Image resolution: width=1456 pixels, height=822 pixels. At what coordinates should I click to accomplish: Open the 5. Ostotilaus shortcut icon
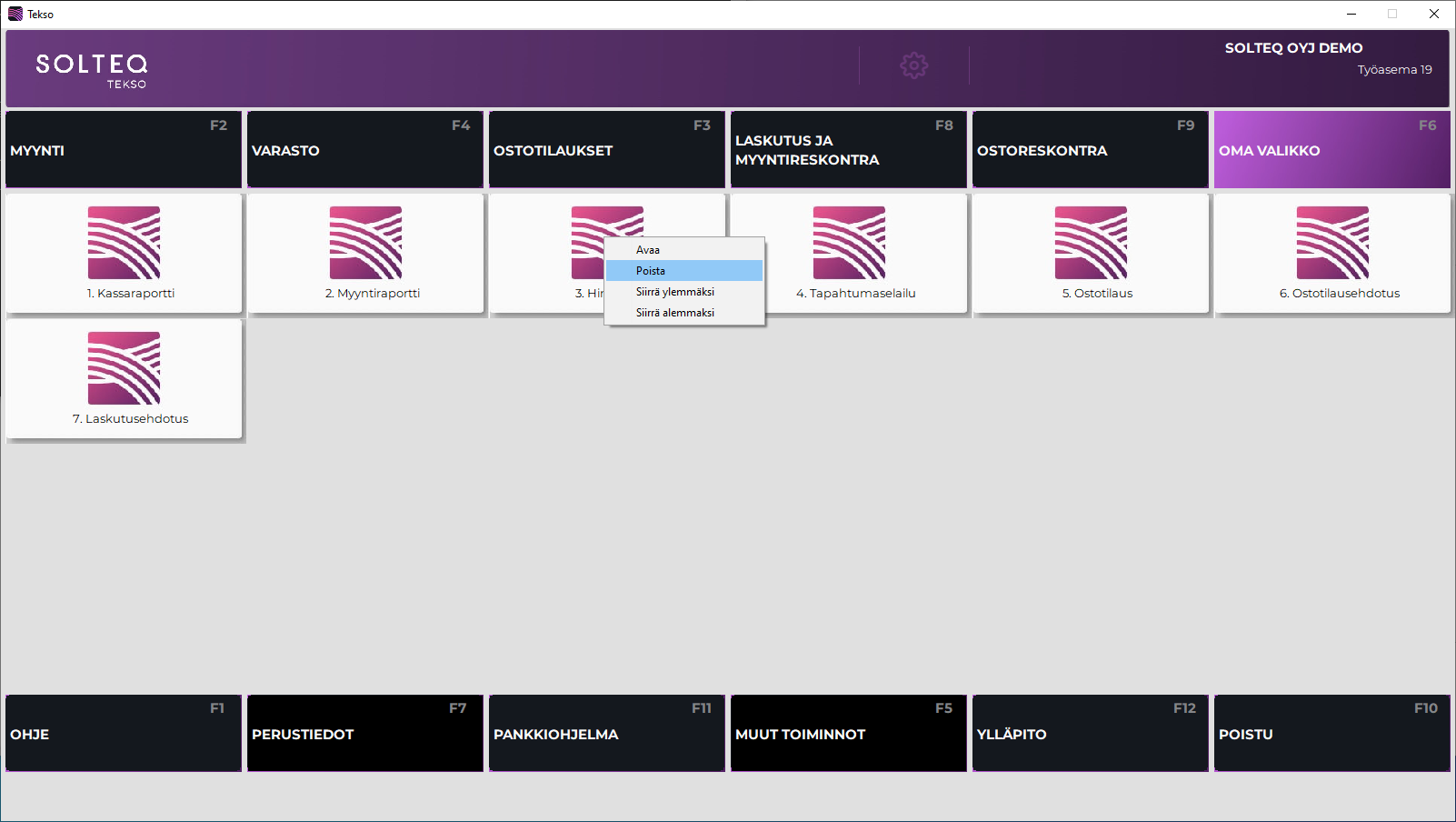coord(1091,243)
